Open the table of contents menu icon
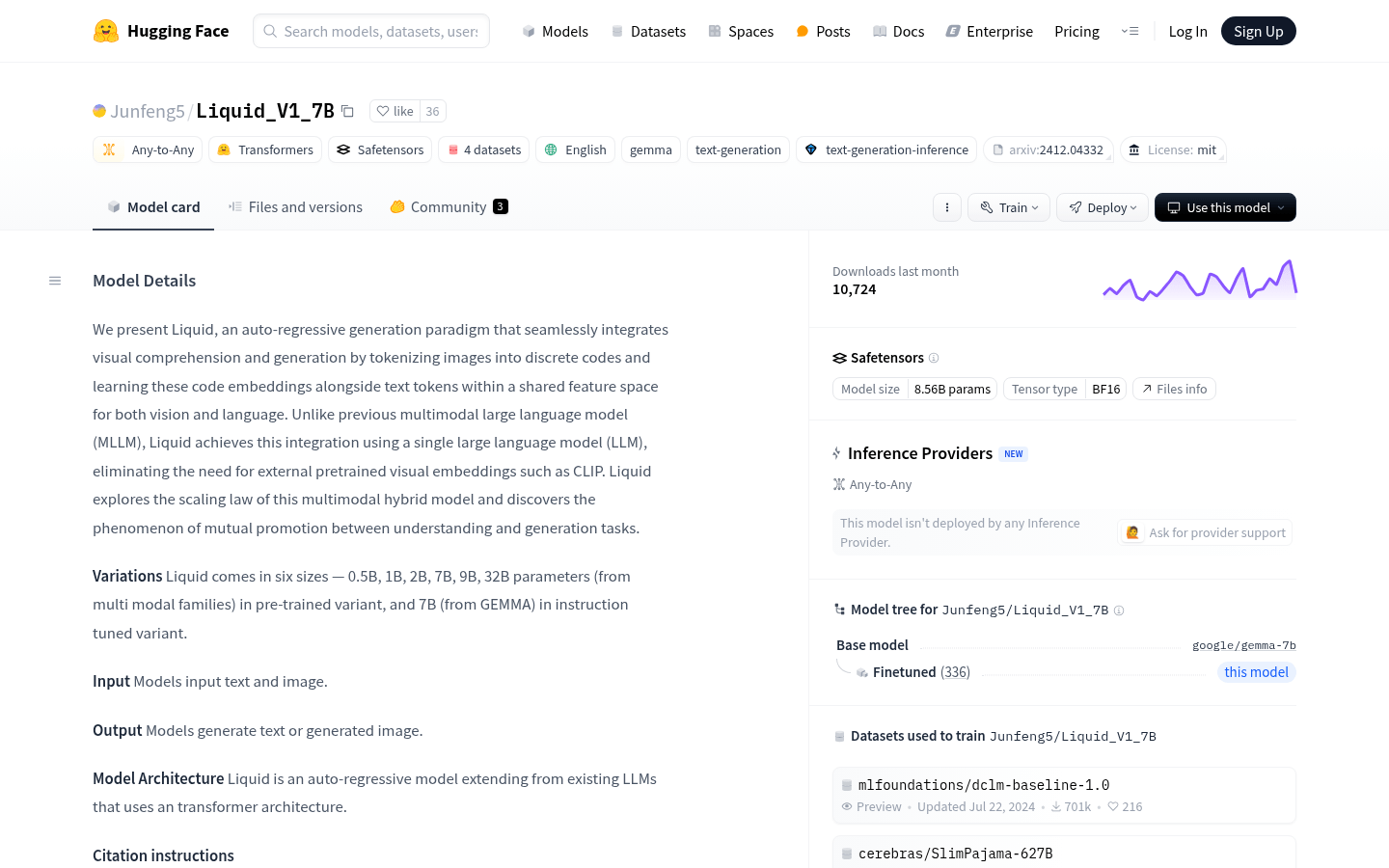Viewport: 1389px width, 868px height. [55, 281]
